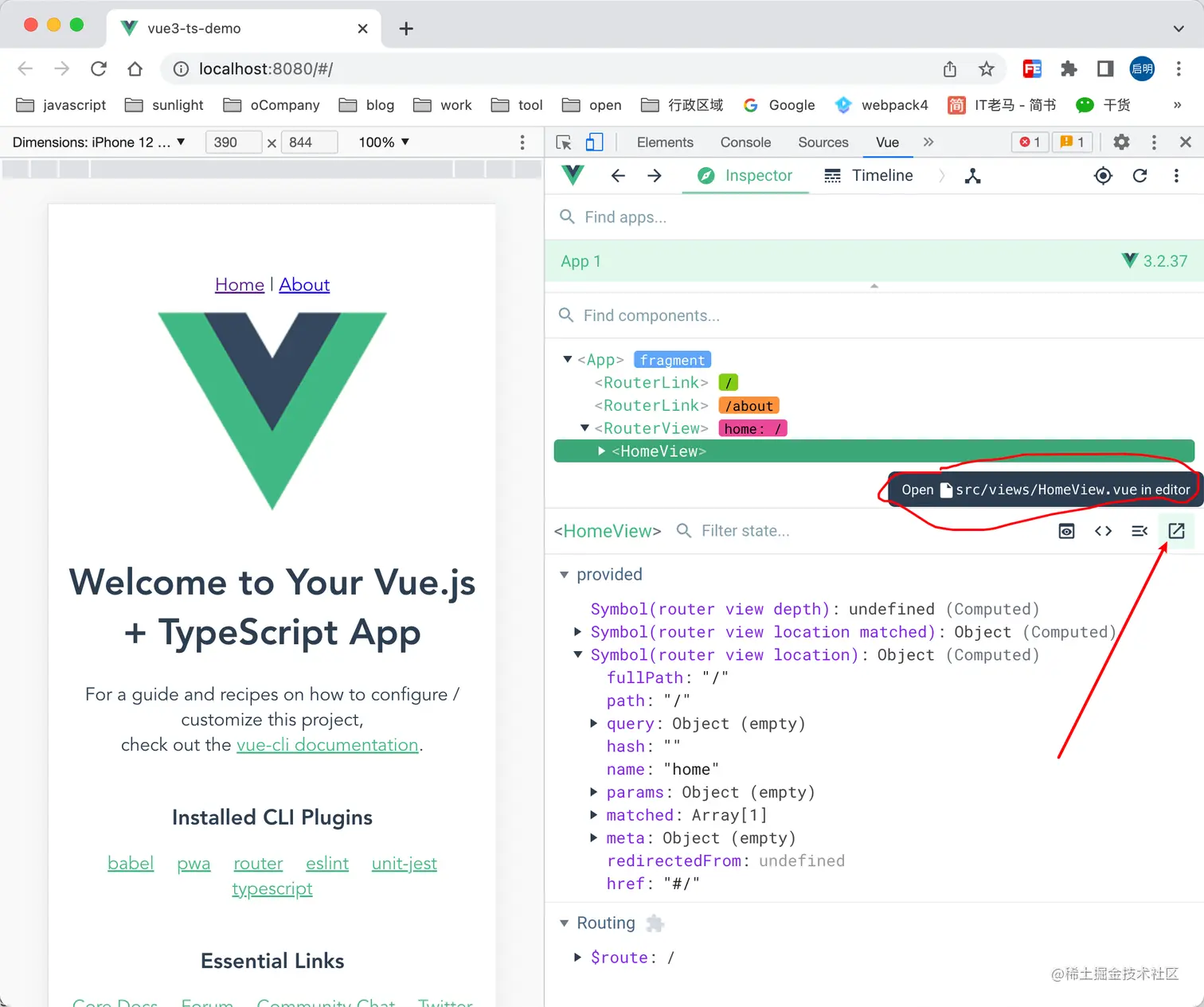The height and width of the screenshot is (1007, 1204).
Task: Open the Inspector tab
Action: click(x=745, y=176)
